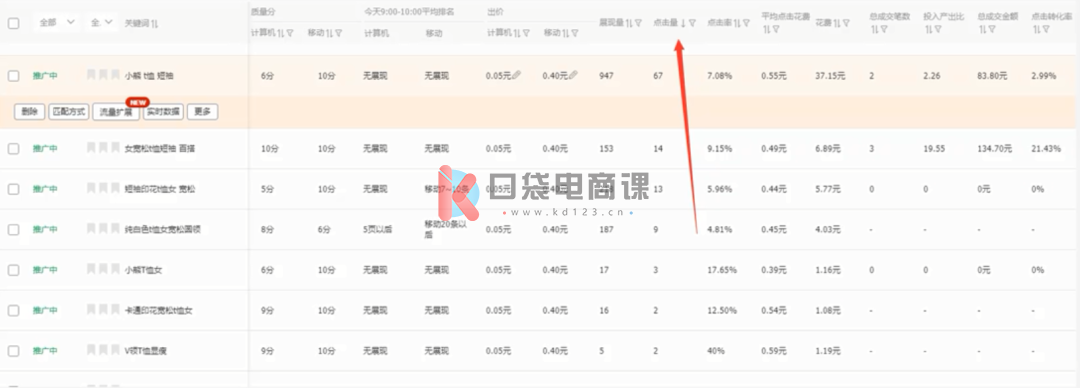Click the 删除 button

[x=30, y=112]
